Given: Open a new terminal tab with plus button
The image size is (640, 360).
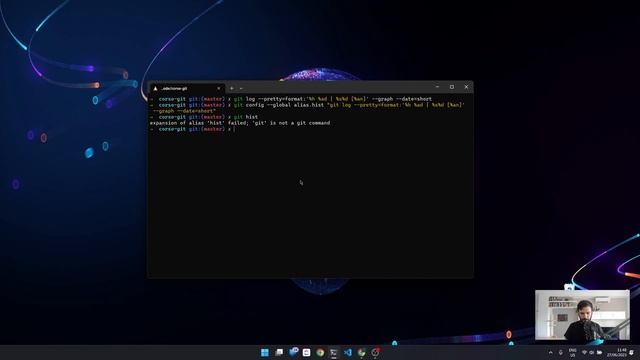Looking at the screenshot, I should click(x=232, y=88).
